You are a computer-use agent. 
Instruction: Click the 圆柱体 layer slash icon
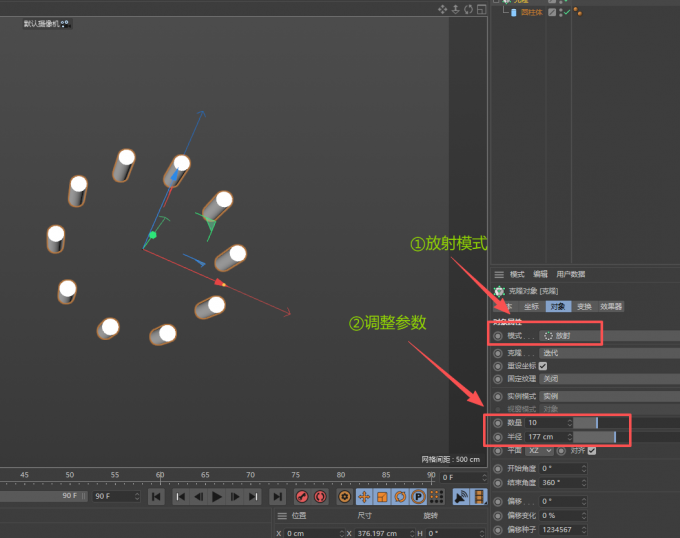(x=552, y=13)
